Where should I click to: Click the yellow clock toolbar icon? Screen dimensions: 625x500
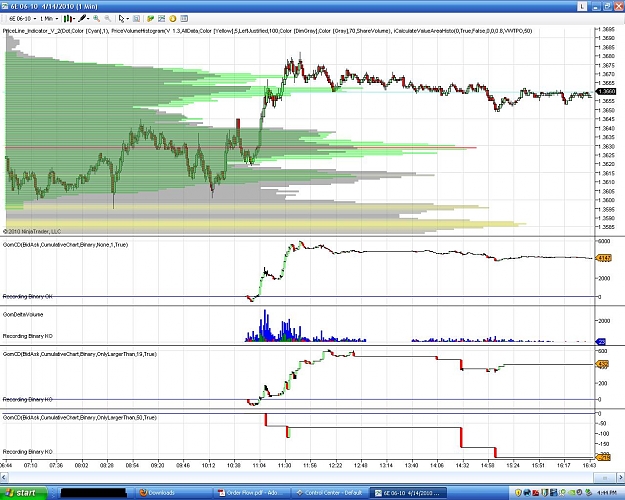pyautogui.click(x=173, y=18)
